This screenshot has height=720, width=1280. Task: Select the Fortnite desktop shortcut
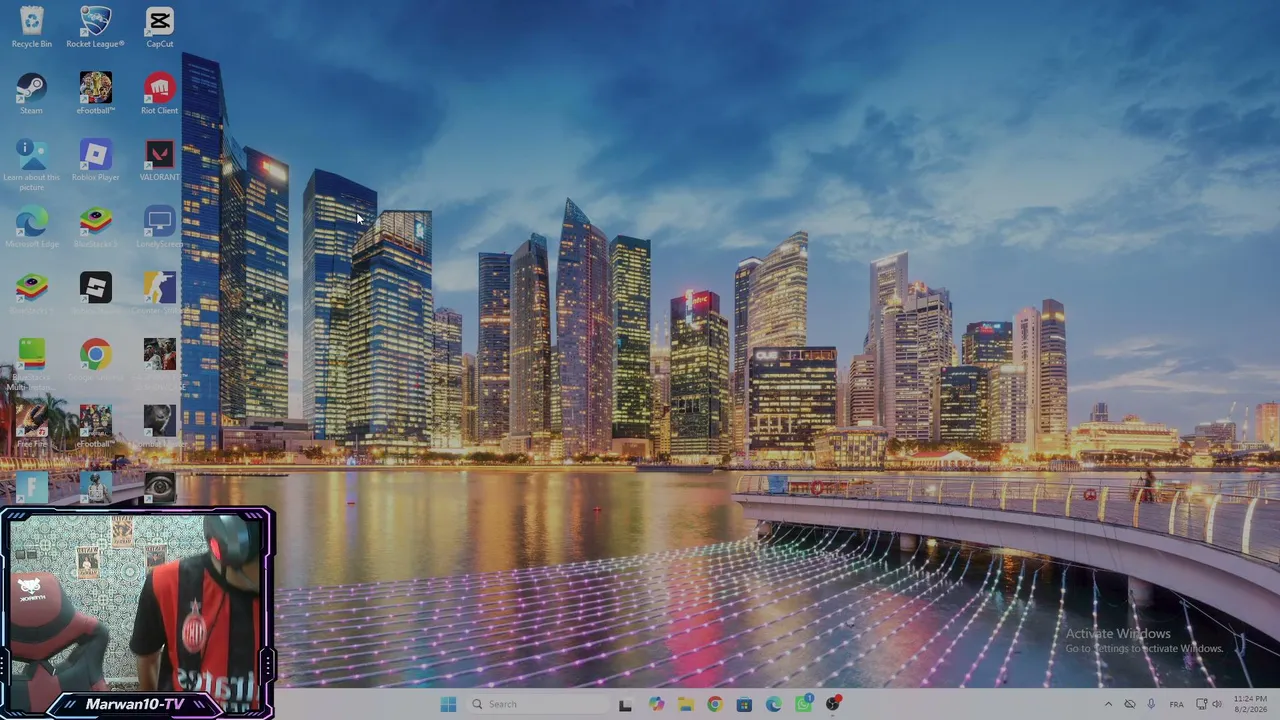coord(32,488)
